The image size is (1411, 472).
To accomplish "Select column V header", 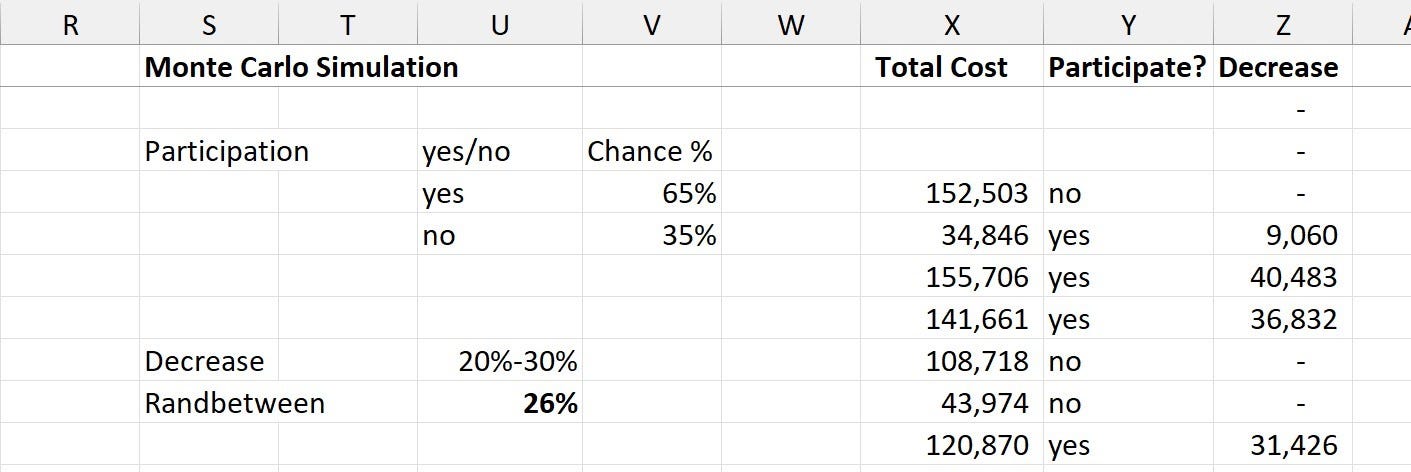I will coord(652,24).
